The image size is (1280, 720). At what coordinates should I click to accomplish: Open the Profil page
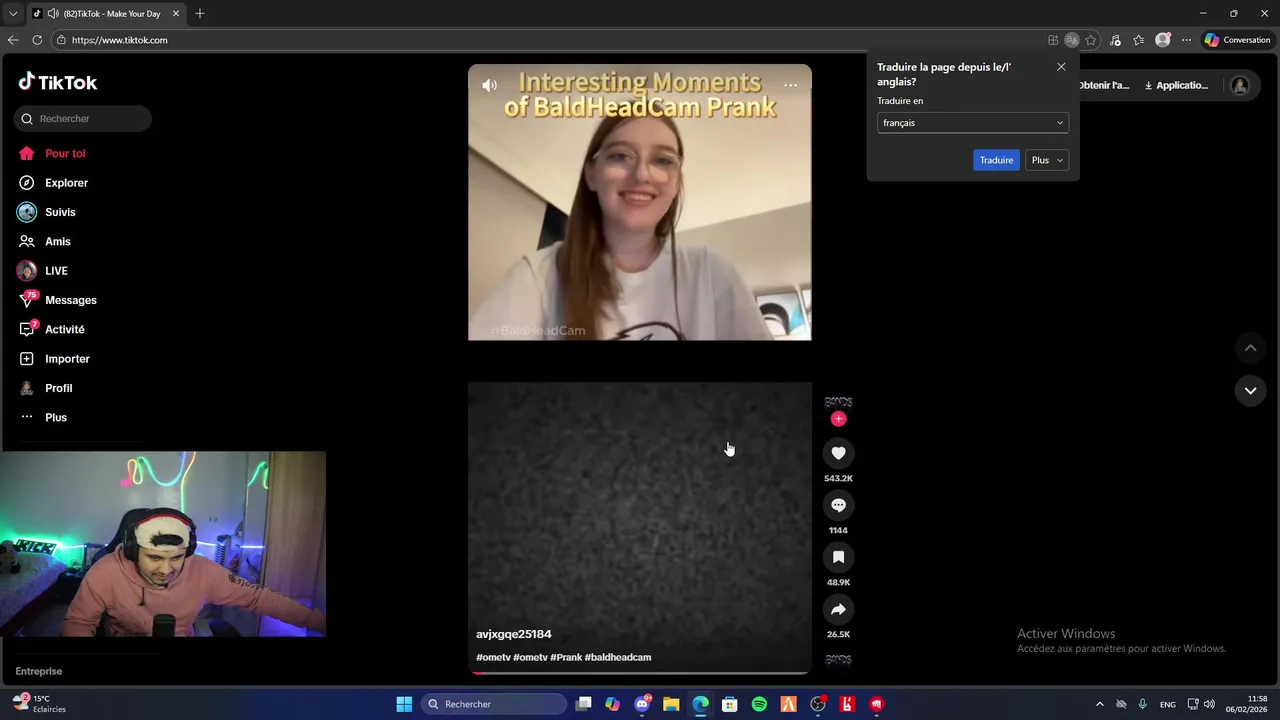(x=45, y=388)
